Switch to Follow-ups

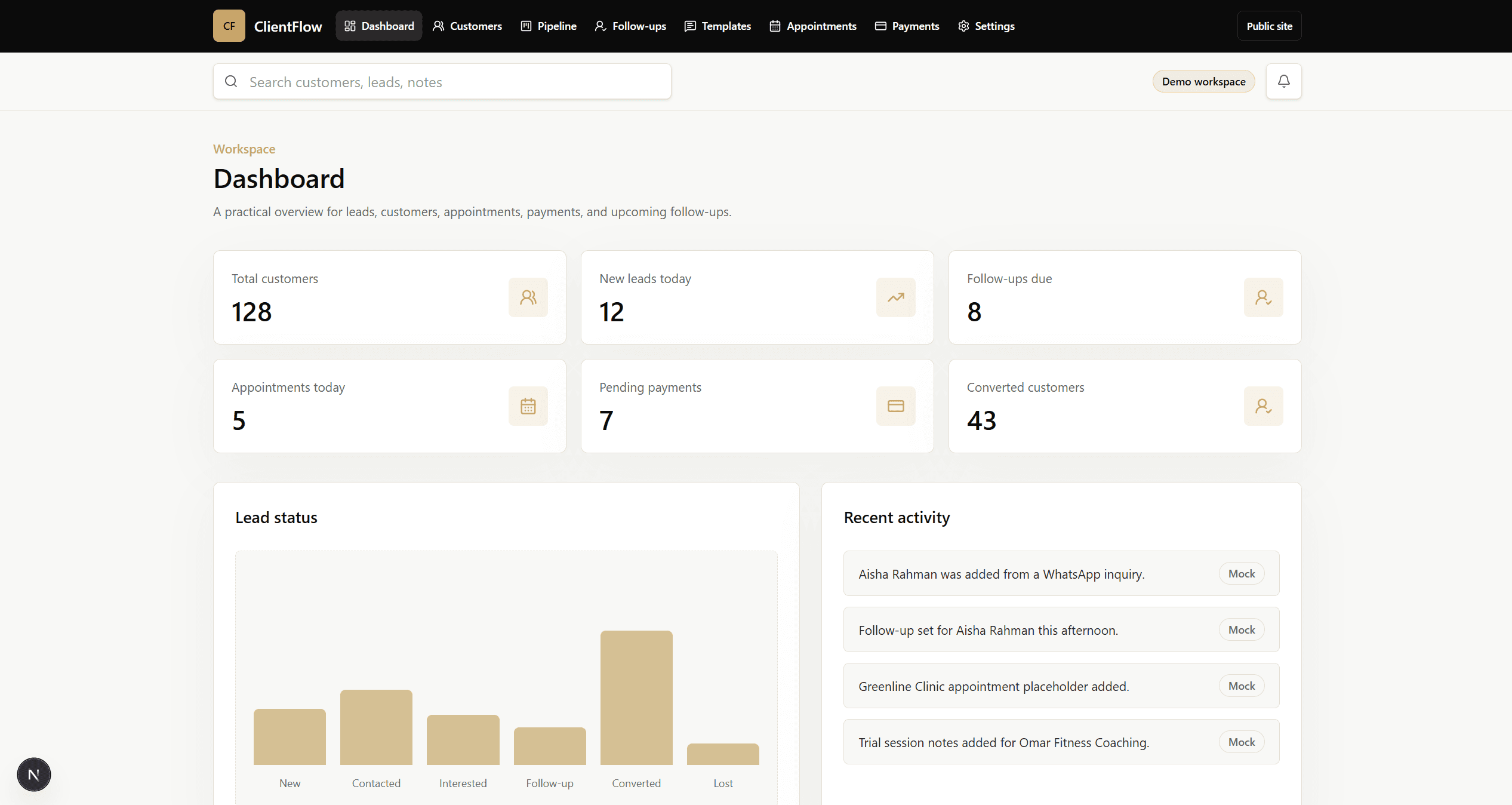click(630, 26)
